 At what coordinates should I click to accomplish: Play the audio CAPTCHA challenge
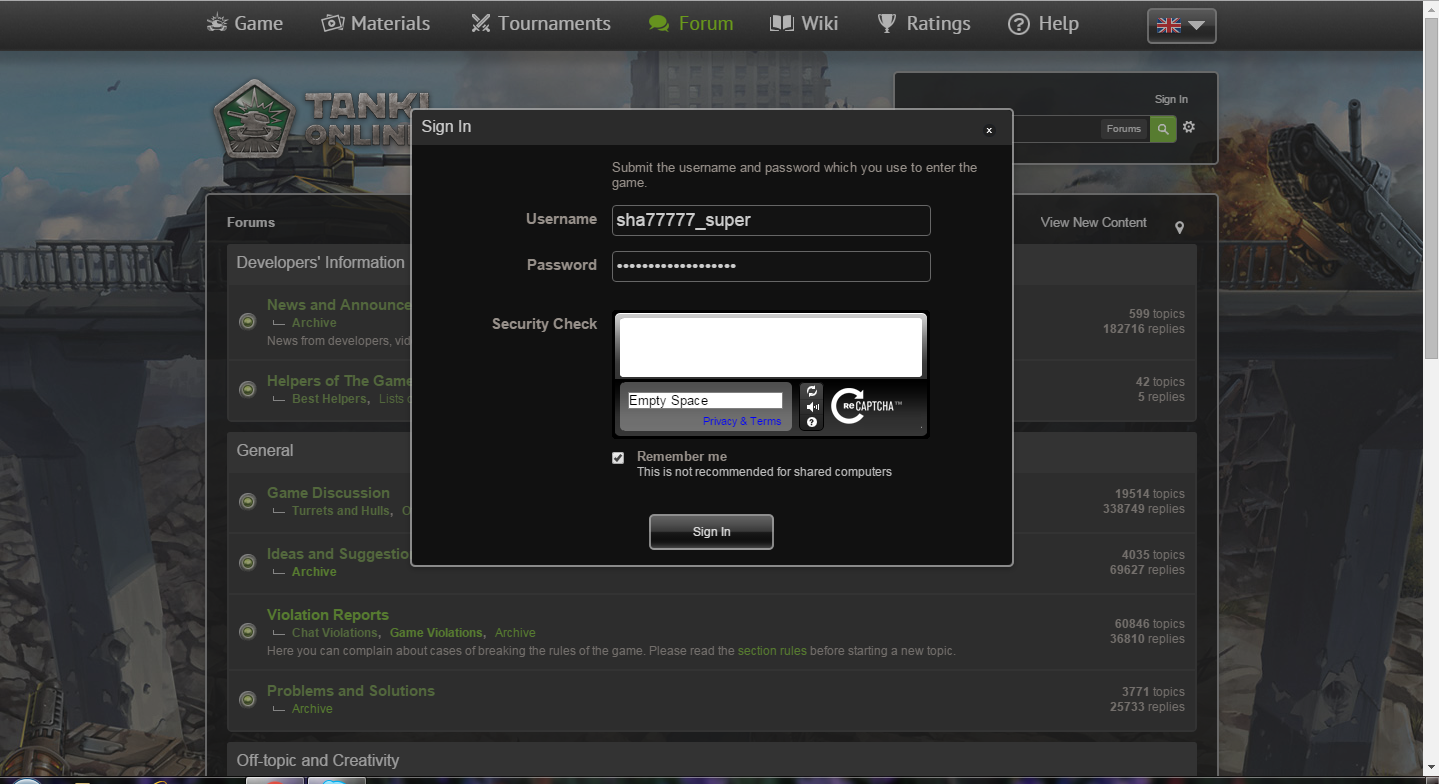click(812, 407)
